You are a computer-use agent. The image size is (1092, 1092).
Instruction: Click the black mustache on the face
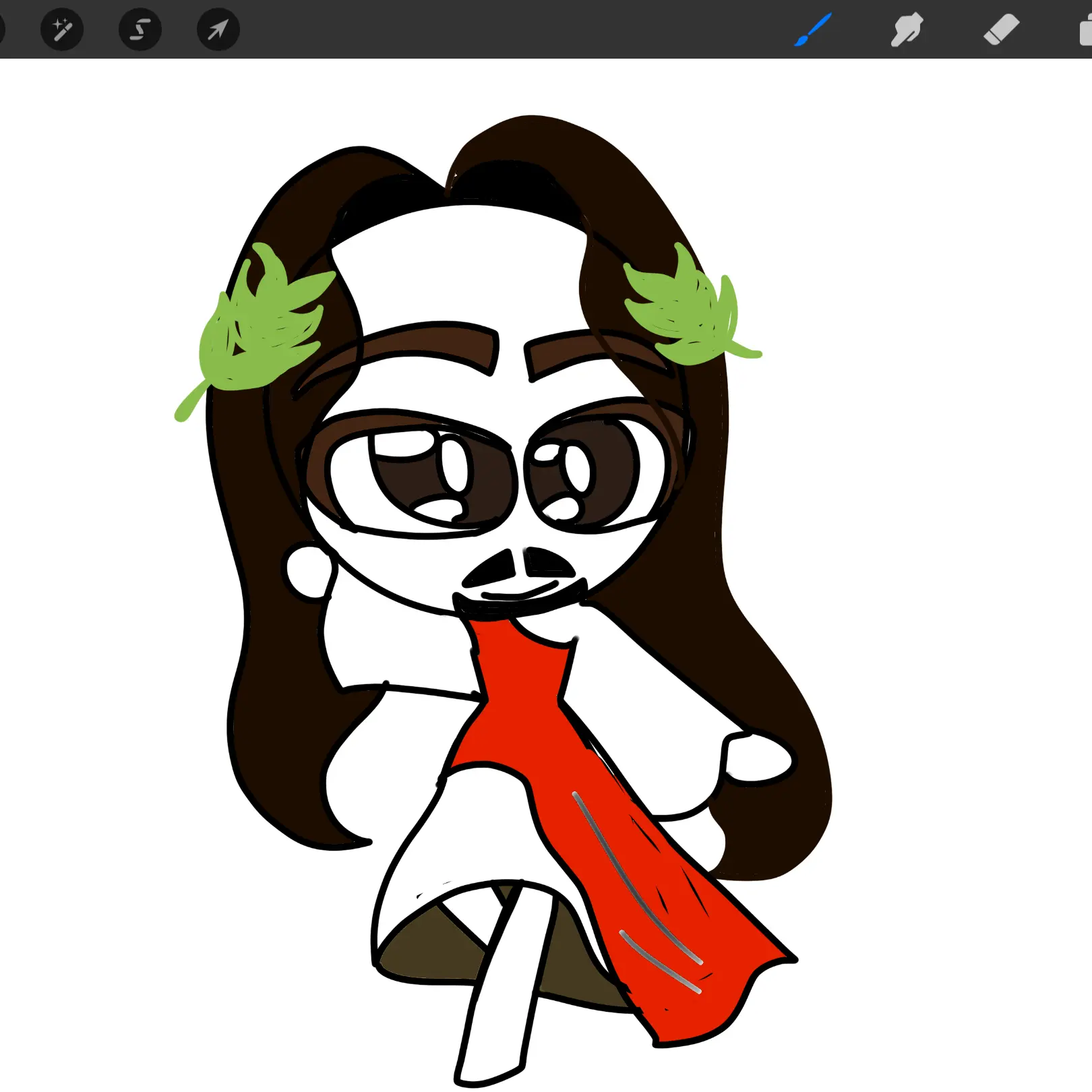(x=519, y=566)
